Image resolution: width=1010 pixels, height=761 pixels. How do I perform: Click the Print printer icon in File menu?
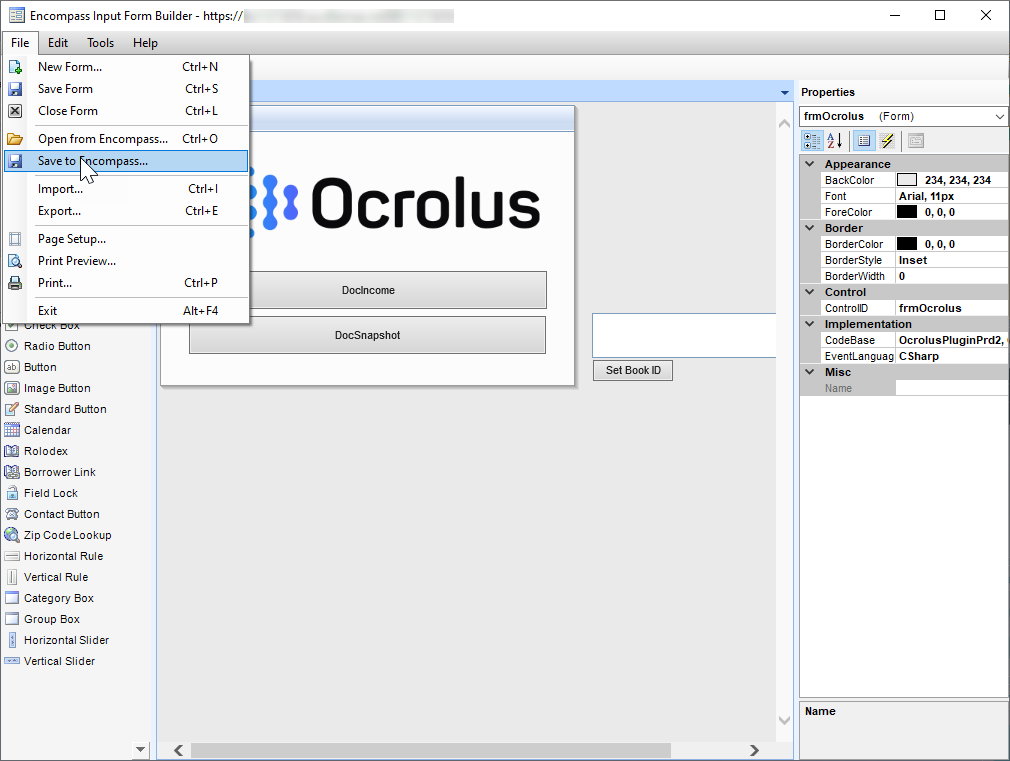tap(15, 283)
